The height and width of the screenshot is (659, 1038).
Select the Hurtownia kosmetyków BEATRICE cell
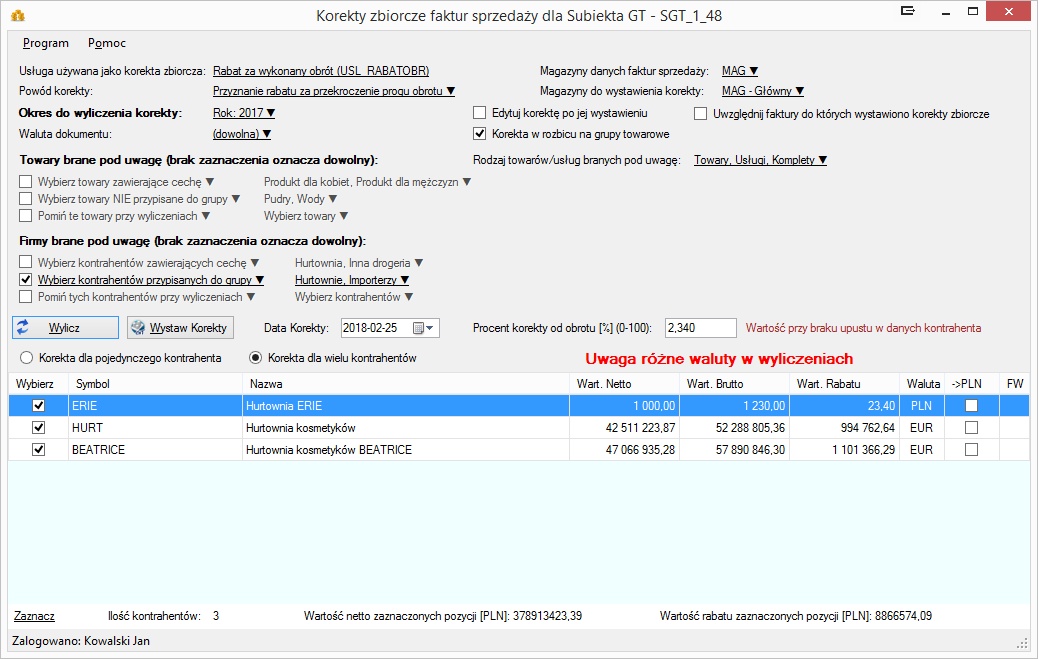coord(406,450)
